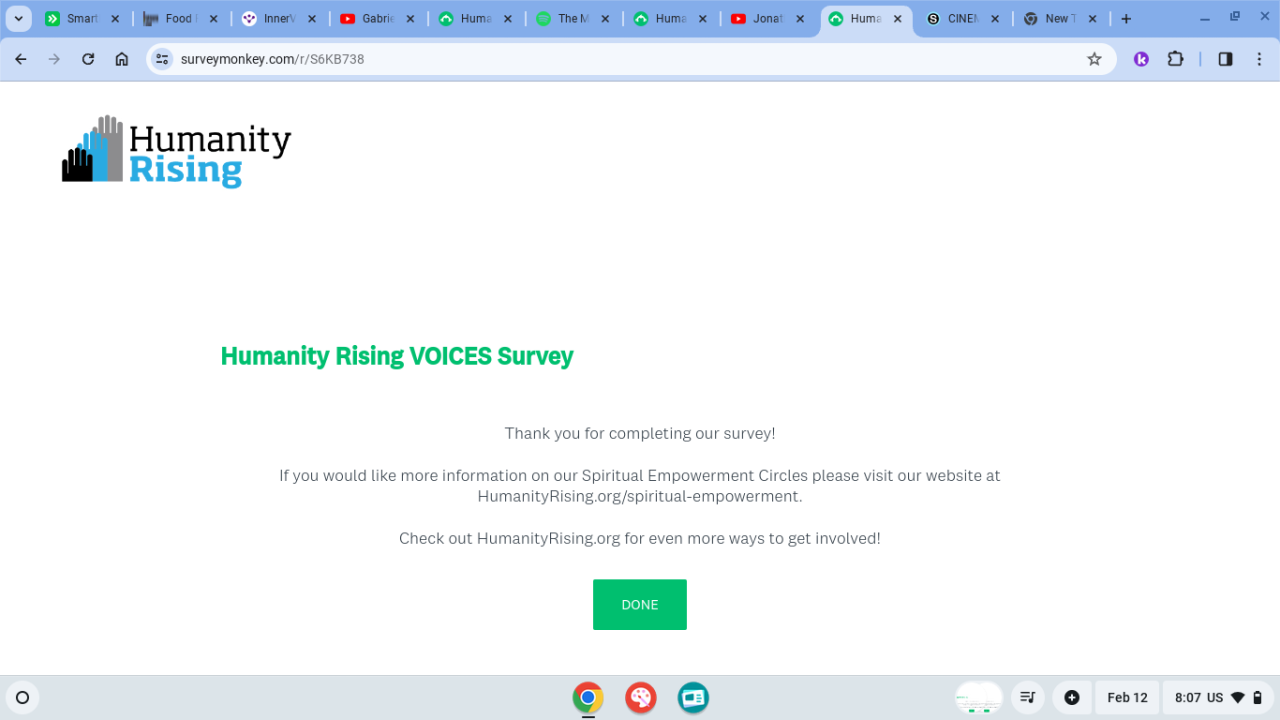This screenshot has width=1280, height=720.
Task: Open the Chrome three-dot menu
Action: (1259, 59)
